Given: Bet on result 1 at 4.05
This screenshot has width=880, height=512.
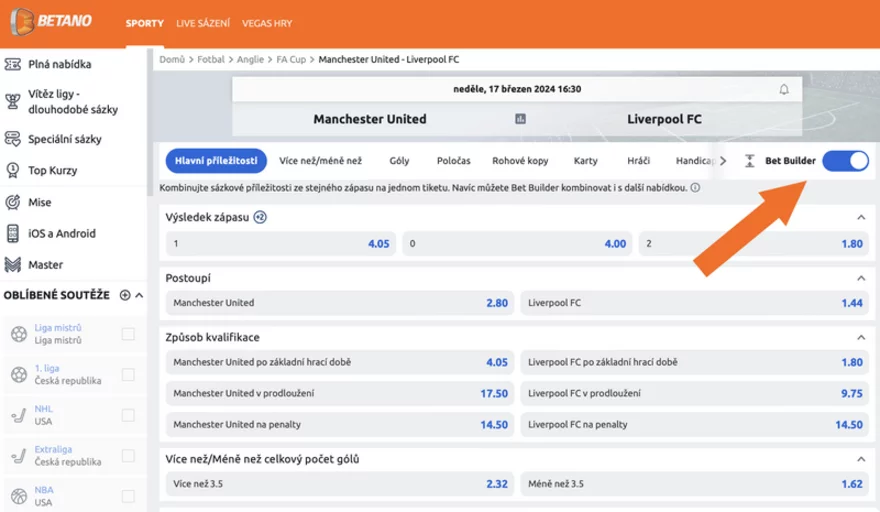Looking at the screenshot, I should click(281, 244).
